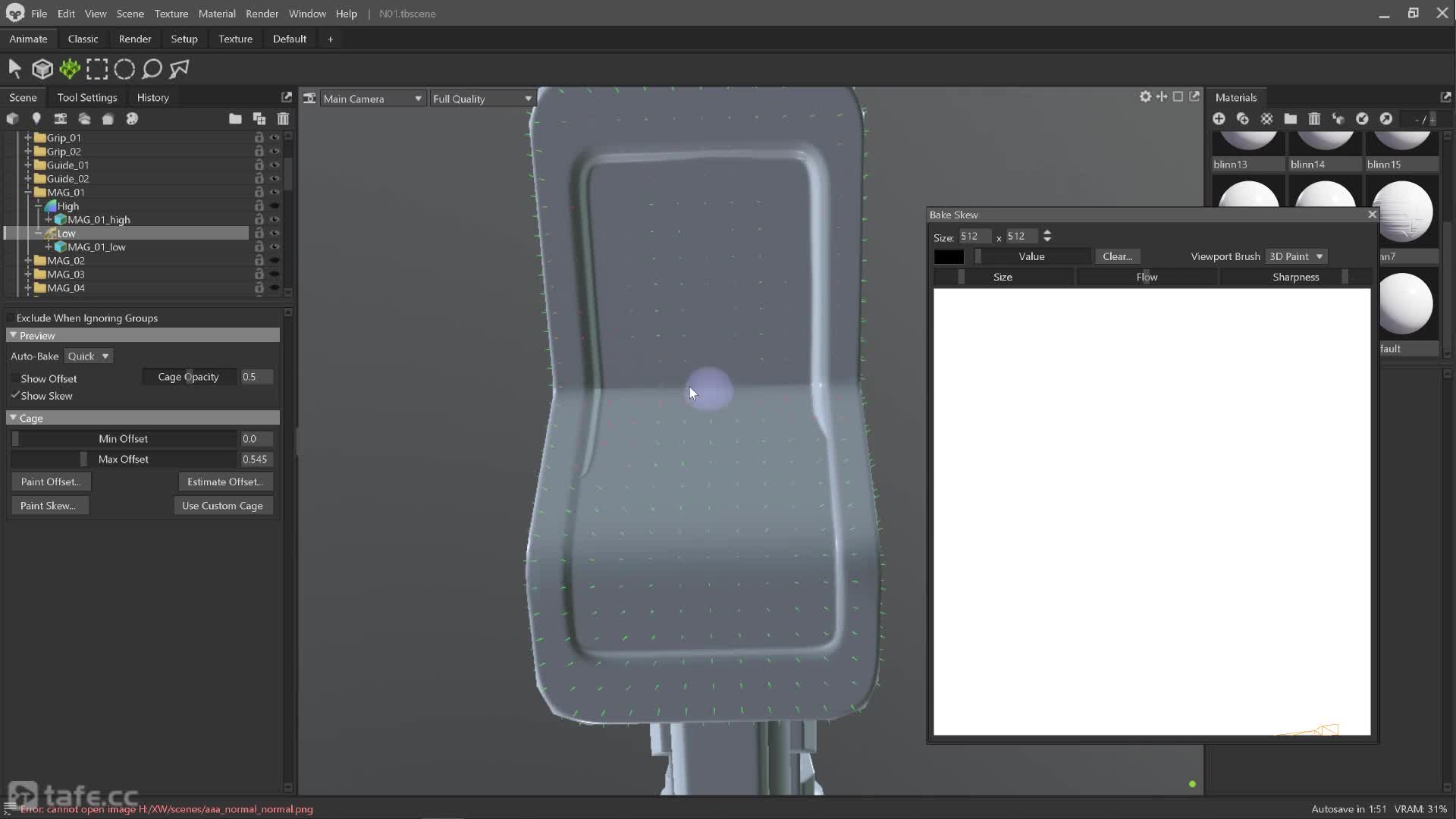This screenshot has width=1456, height=819.
Task: Add new material with plus icon
Action: tap(1219, 119)
